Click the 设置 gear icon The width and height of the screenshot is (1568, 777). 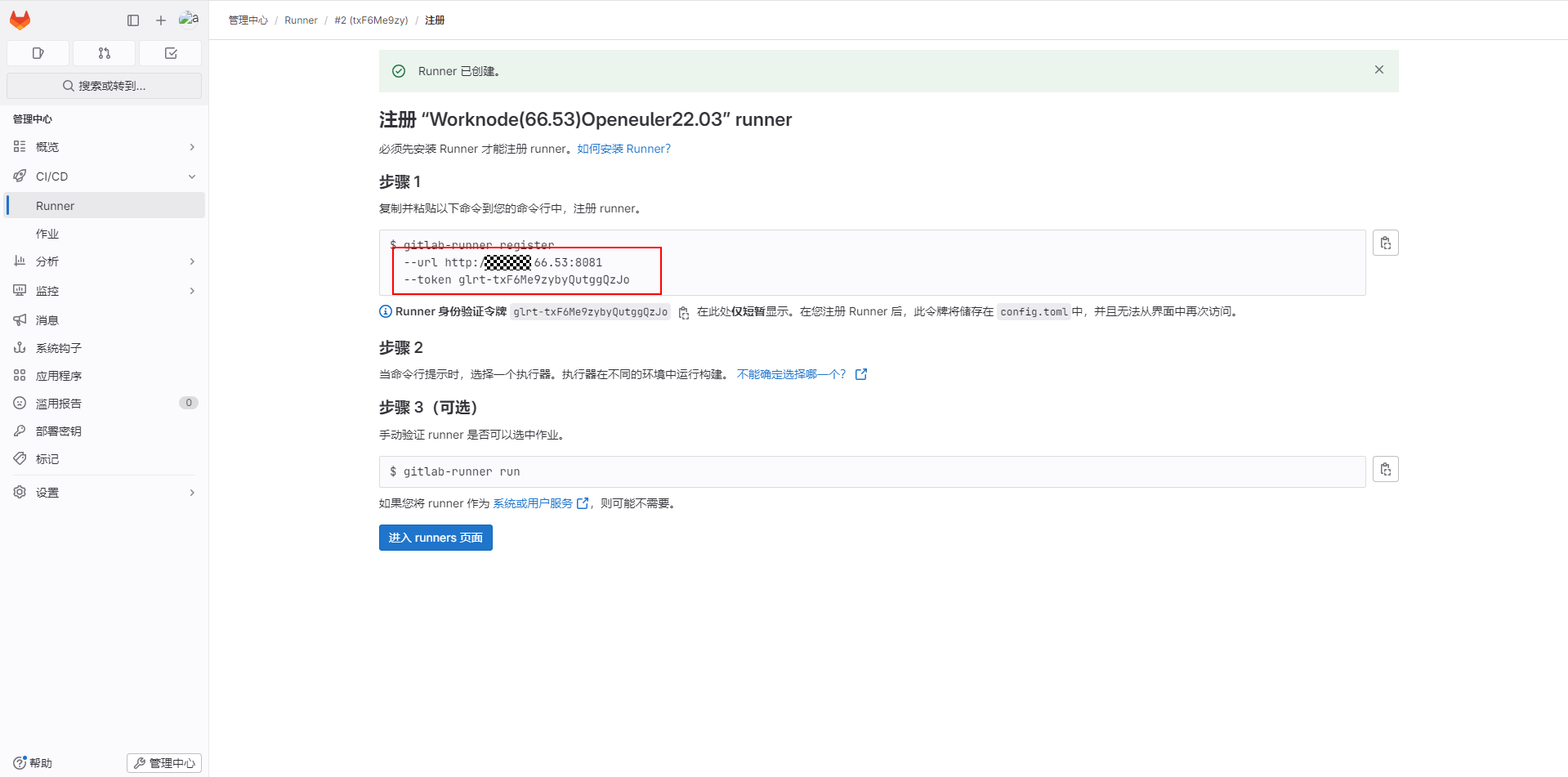[20, 493]
